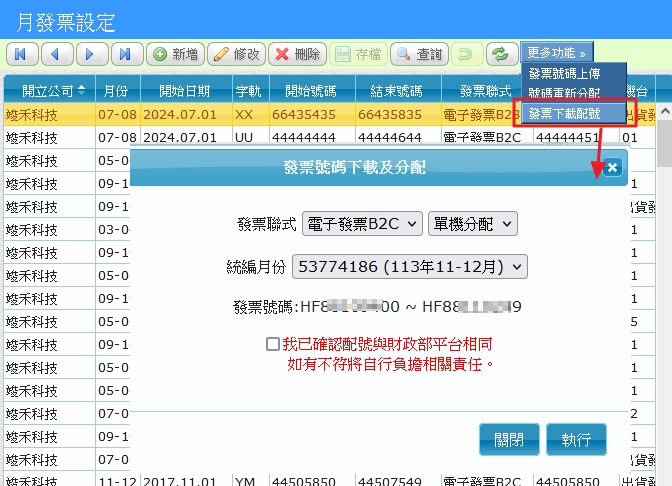Sort by the 開立公司 column header
This screenshot has height=486, width=672.
46,90
